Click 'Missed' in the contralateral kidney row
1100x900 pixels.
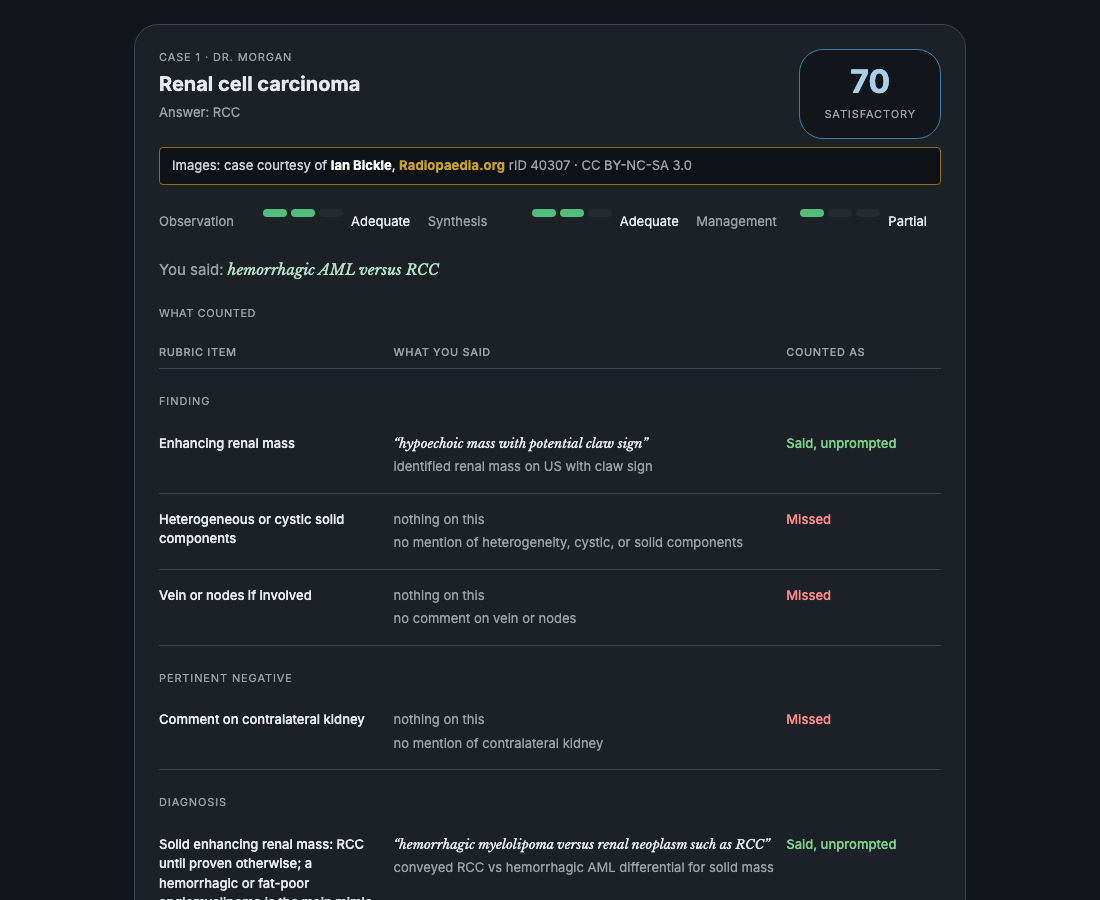(808, 720)
